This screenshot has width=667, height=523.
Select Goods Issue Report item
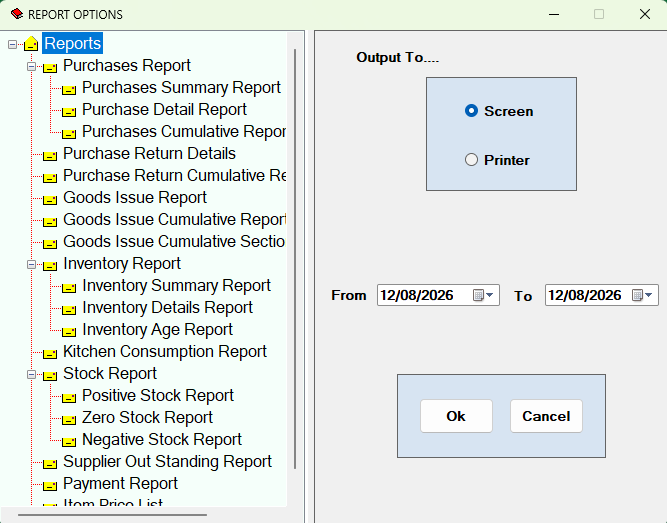(135, 197)
